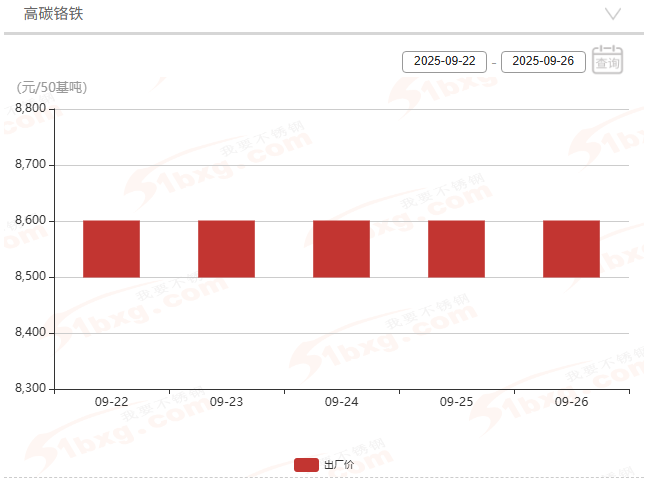Viewport: 648px width, 479px height.
Task: Click the red bar for 09-22
Action: coord(111,249)
